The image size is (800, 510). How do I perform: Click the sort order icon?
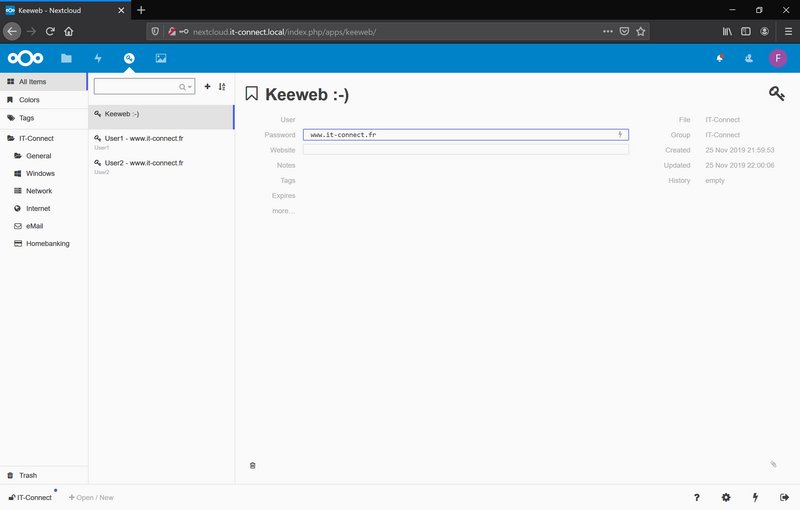coord(222,87)
